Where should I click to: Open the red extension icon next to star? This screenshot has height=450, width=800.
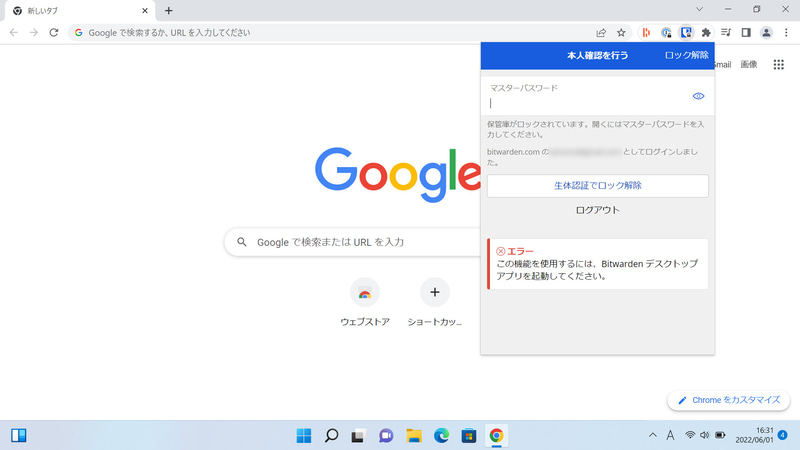[x=646, y=33]
